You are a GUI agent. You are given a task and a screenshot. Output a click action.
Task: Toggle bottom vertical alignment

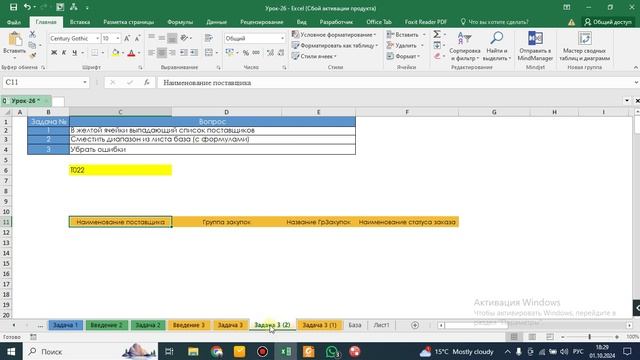pyautogui.click(x=172, y=38)
